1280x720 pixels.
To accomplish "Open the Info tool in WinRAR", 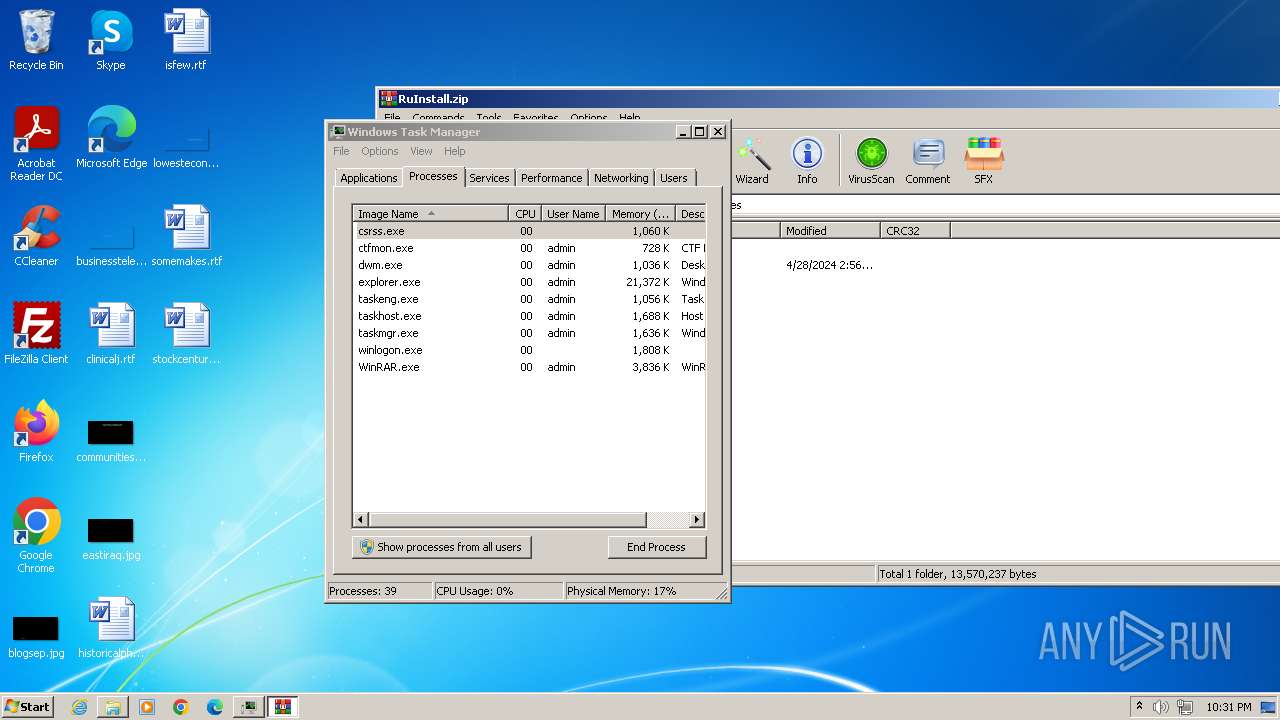I will click(x=807, y=161).
